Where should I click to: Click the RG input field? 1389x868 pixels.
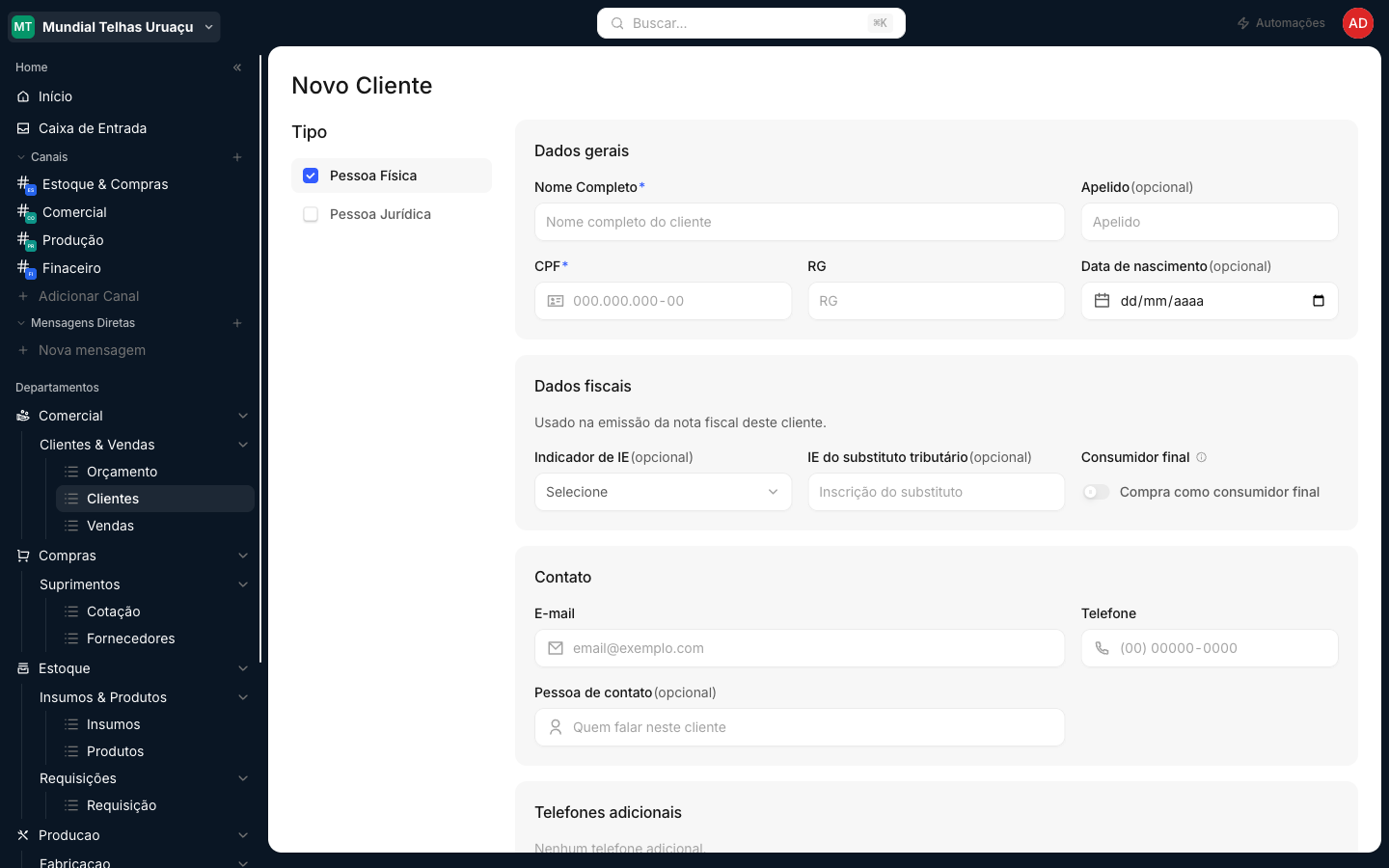[x=937, y=301]
